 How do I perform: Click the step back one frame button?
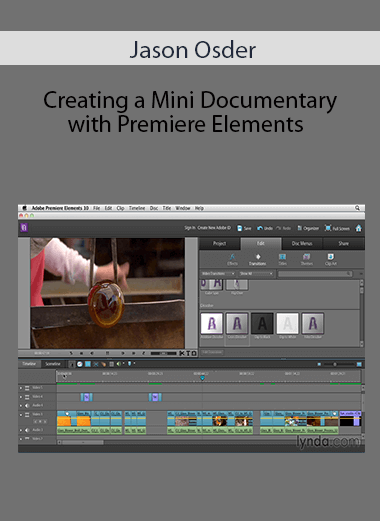pyautogui.click(x=92, y=353)
